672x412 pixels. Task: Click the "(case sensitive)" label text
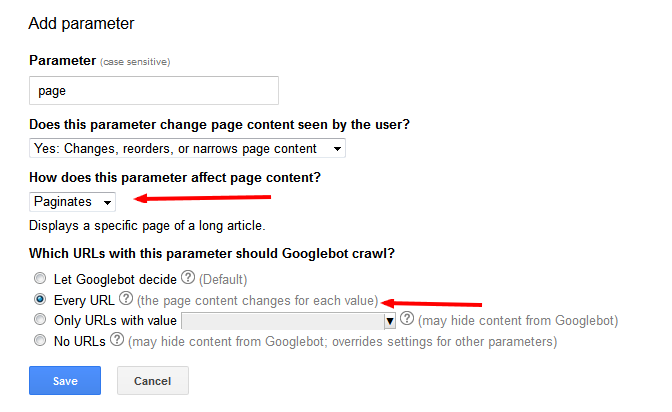(x=135, y=62)
